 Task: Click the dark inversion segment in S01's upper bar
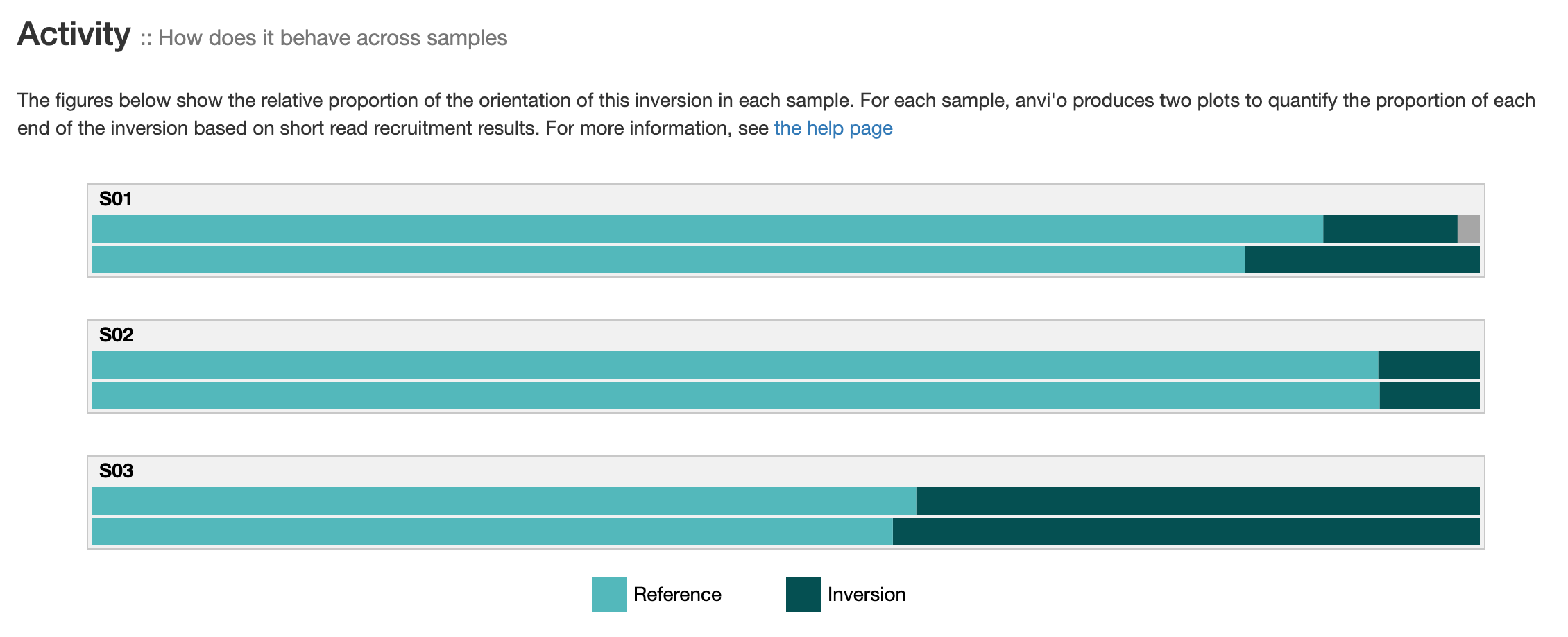pos(1390,229)
